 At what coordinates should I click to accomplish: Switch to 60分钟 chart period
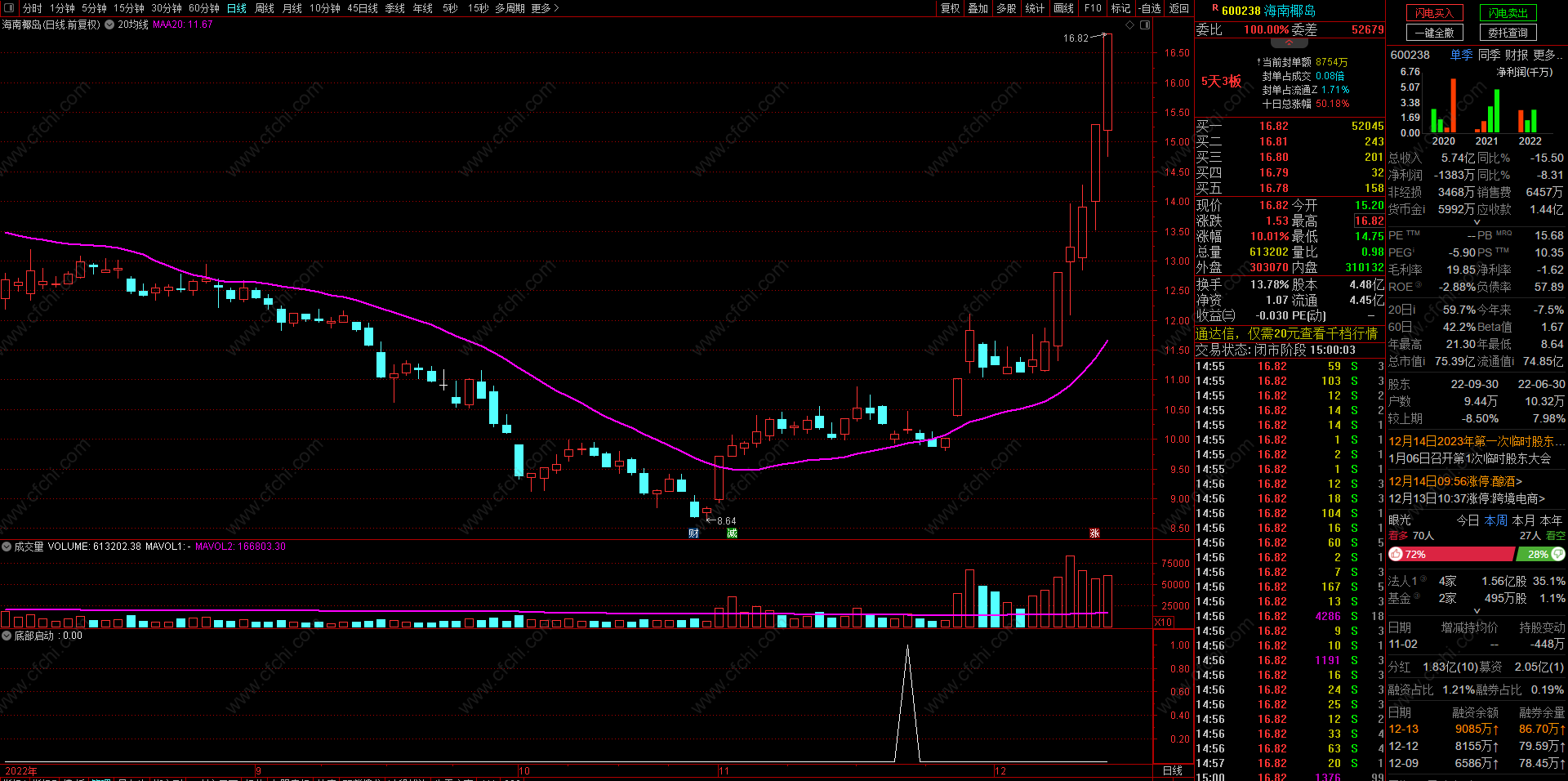204,8
